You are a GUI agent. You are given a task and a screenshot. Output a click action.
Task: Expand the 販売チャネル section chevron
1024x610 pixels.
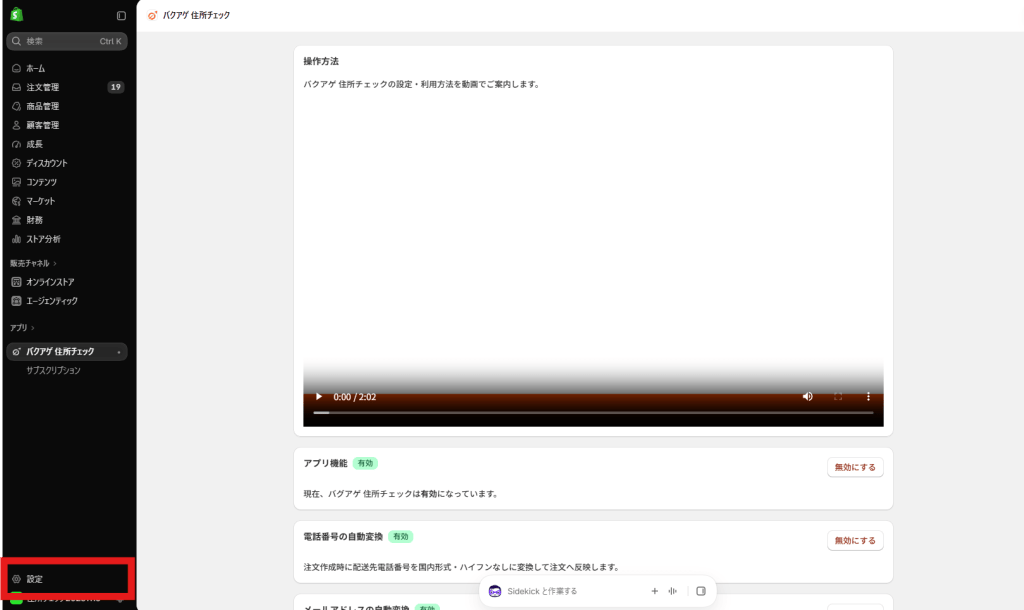click(55, 263)
